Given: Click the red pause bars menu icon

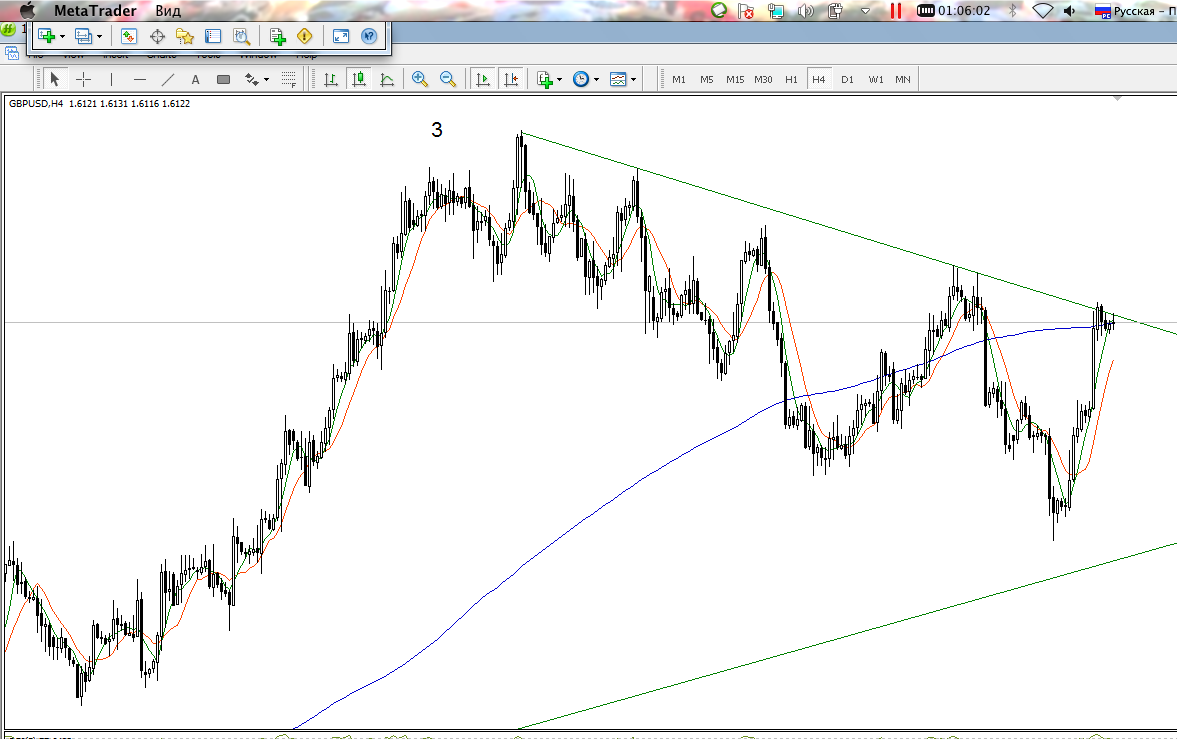Looking at the screenshot, I should pyautogui.click(x=896, y=11).
